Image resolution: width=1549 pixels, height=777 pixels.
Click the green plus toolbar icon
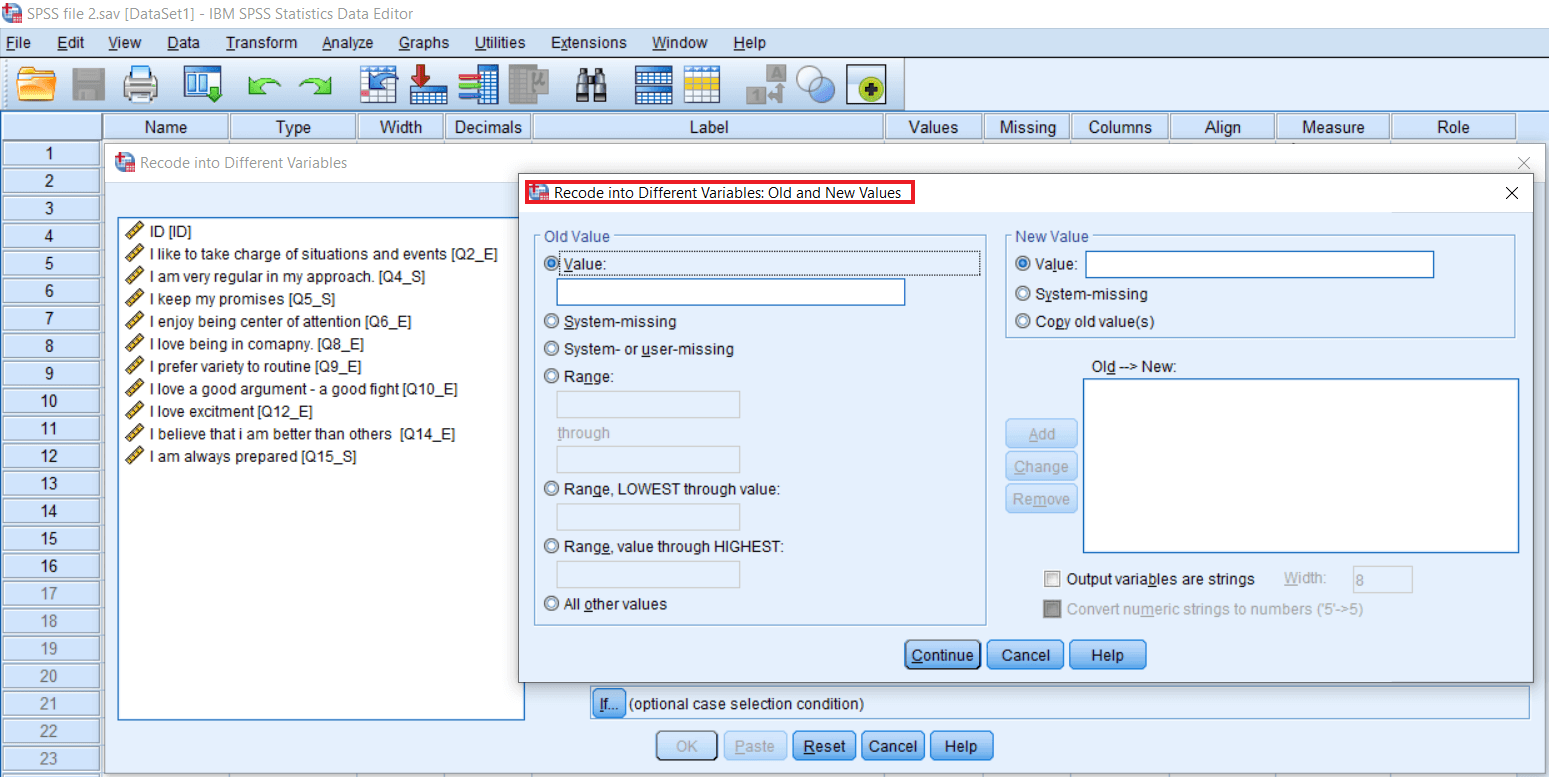867,87
